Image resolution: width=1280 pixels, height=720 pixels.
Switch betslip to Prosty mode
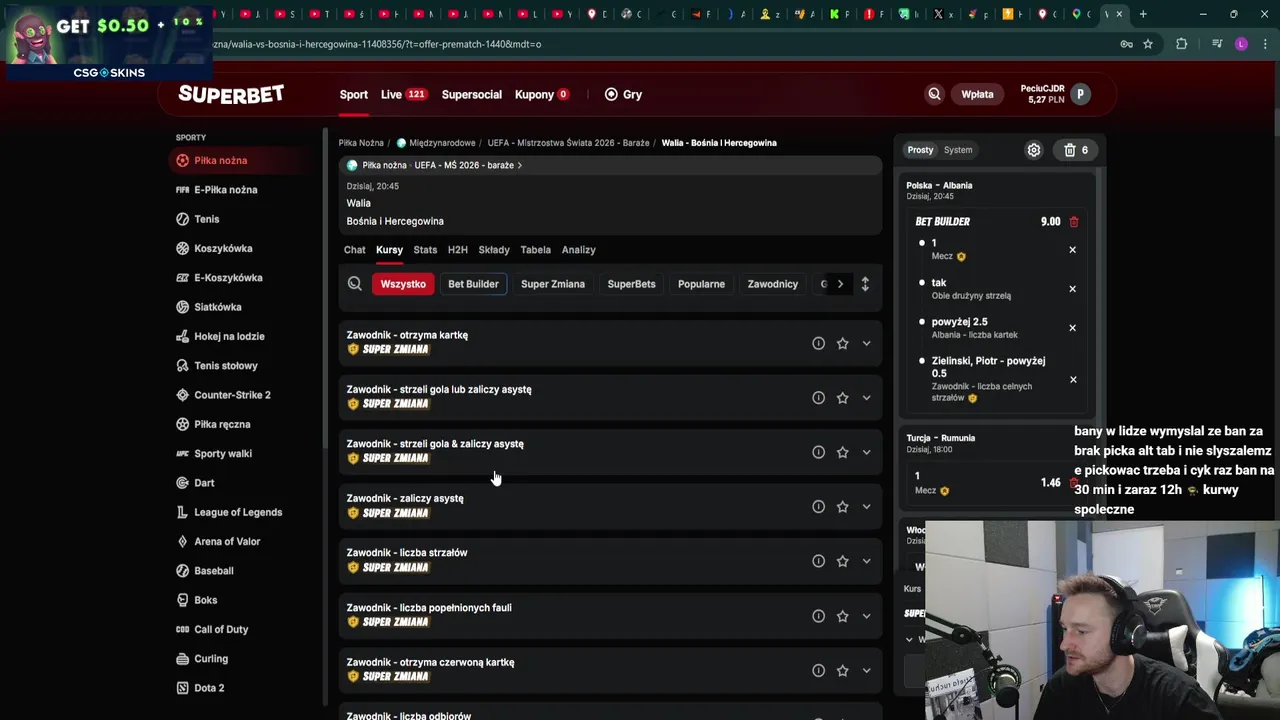920,150
